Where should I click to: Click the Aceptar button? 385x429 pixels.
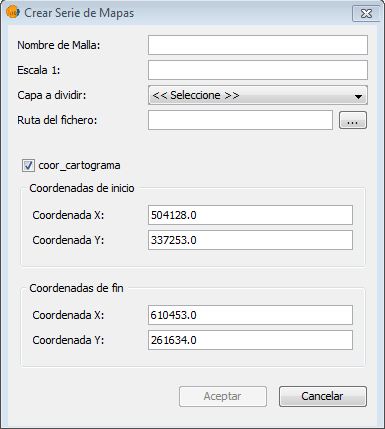[x=223, y=396]
